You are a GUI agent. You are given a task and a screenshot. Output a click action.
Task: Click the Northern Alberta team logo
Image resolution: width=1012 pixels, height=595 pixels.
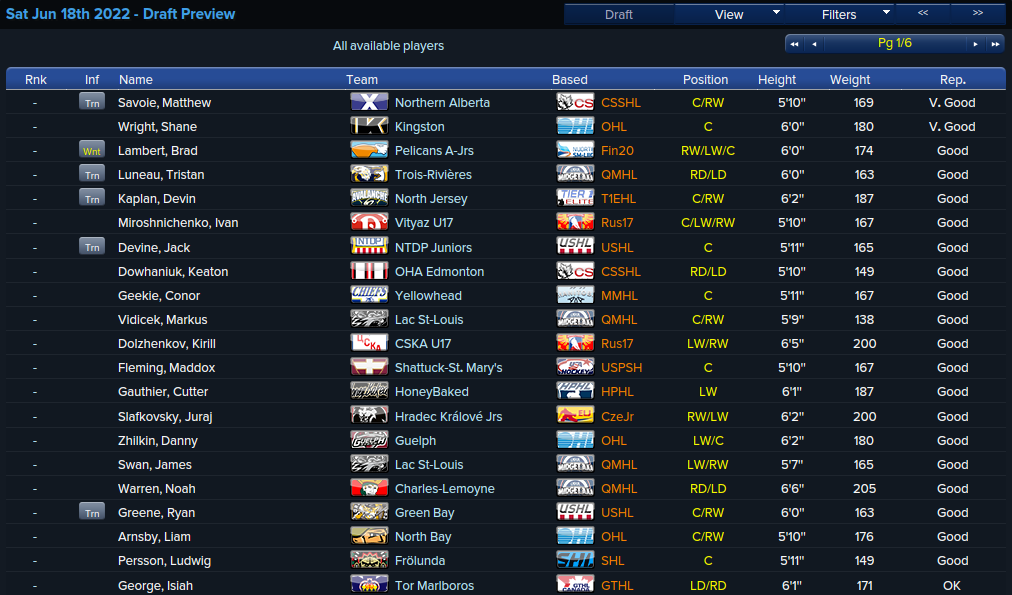369,102
